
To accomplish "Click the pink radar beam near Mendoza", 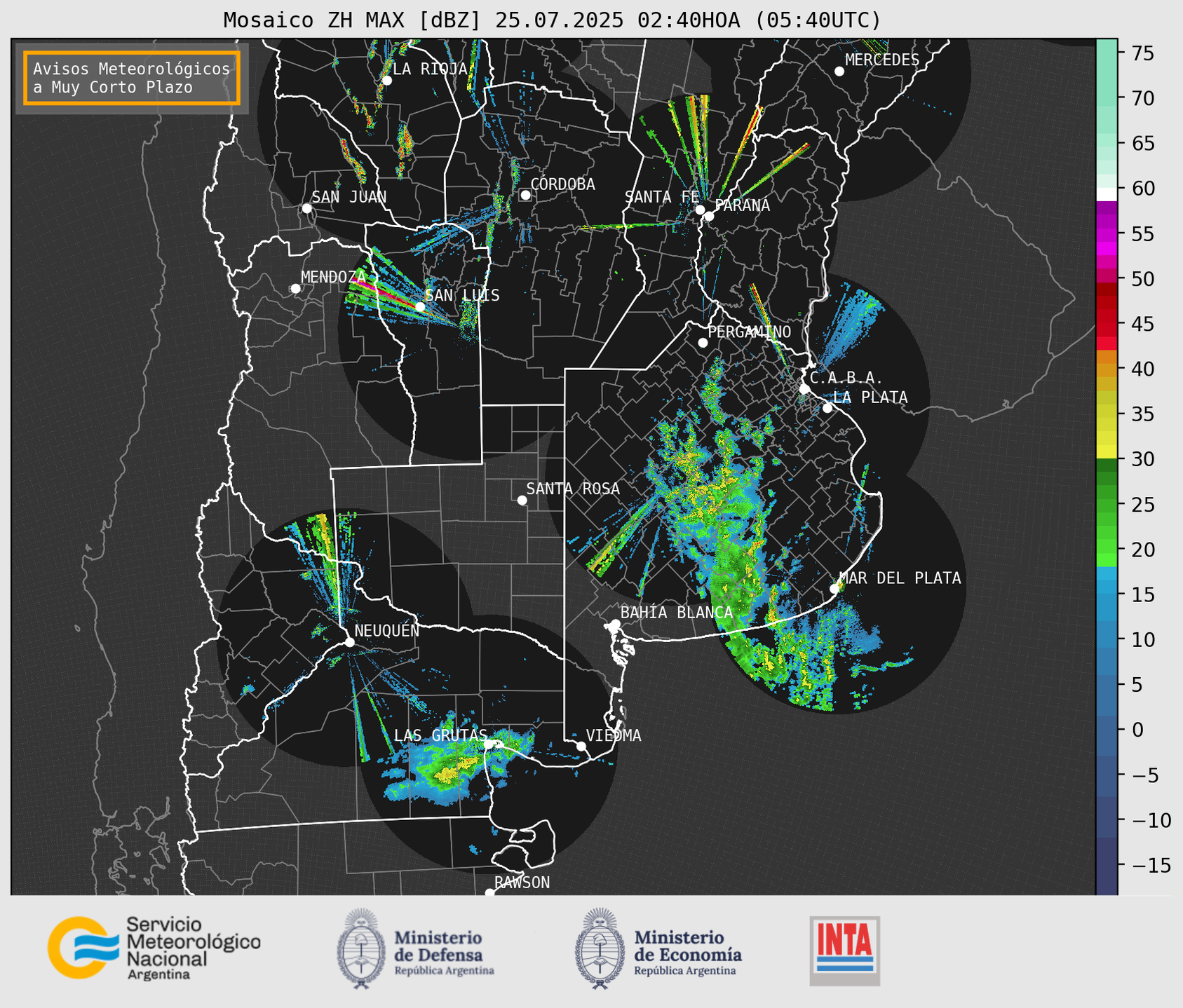I will pyautogui.click(x=382, y=292).
